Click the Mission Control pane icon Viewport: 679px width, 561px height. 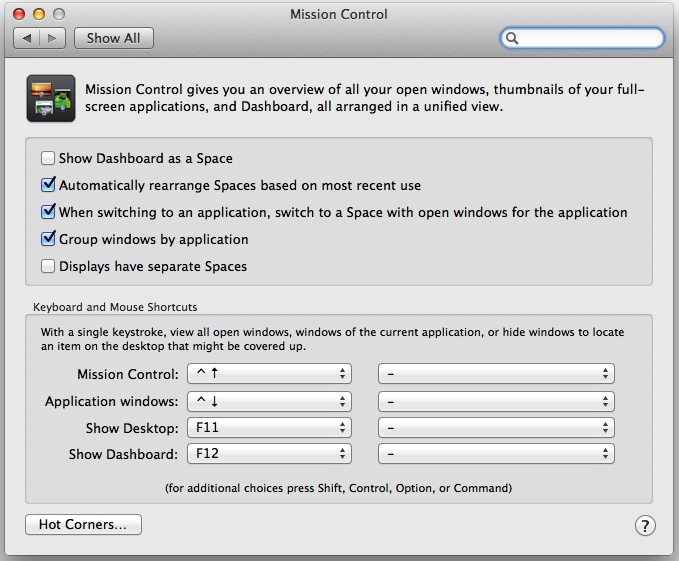tap(51, 98)
